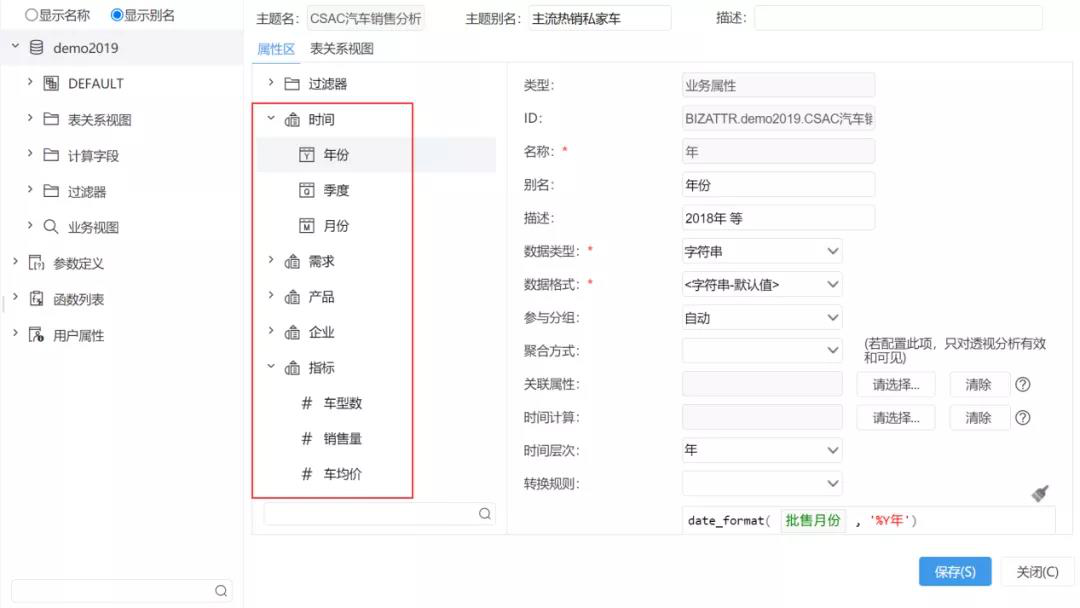Expand the 函数列表 node
Screen dimensions: 1080x608
coord(15,297)
